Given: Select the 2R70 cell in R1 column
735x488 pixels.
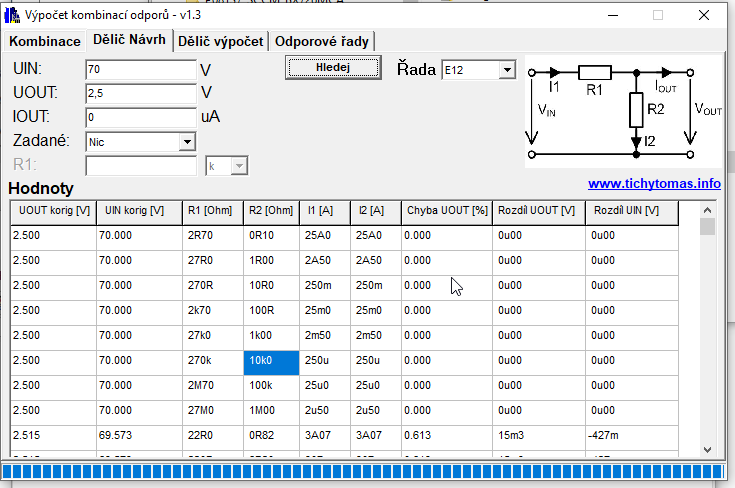Looking at the screenshot, I should tap(212, 235).
